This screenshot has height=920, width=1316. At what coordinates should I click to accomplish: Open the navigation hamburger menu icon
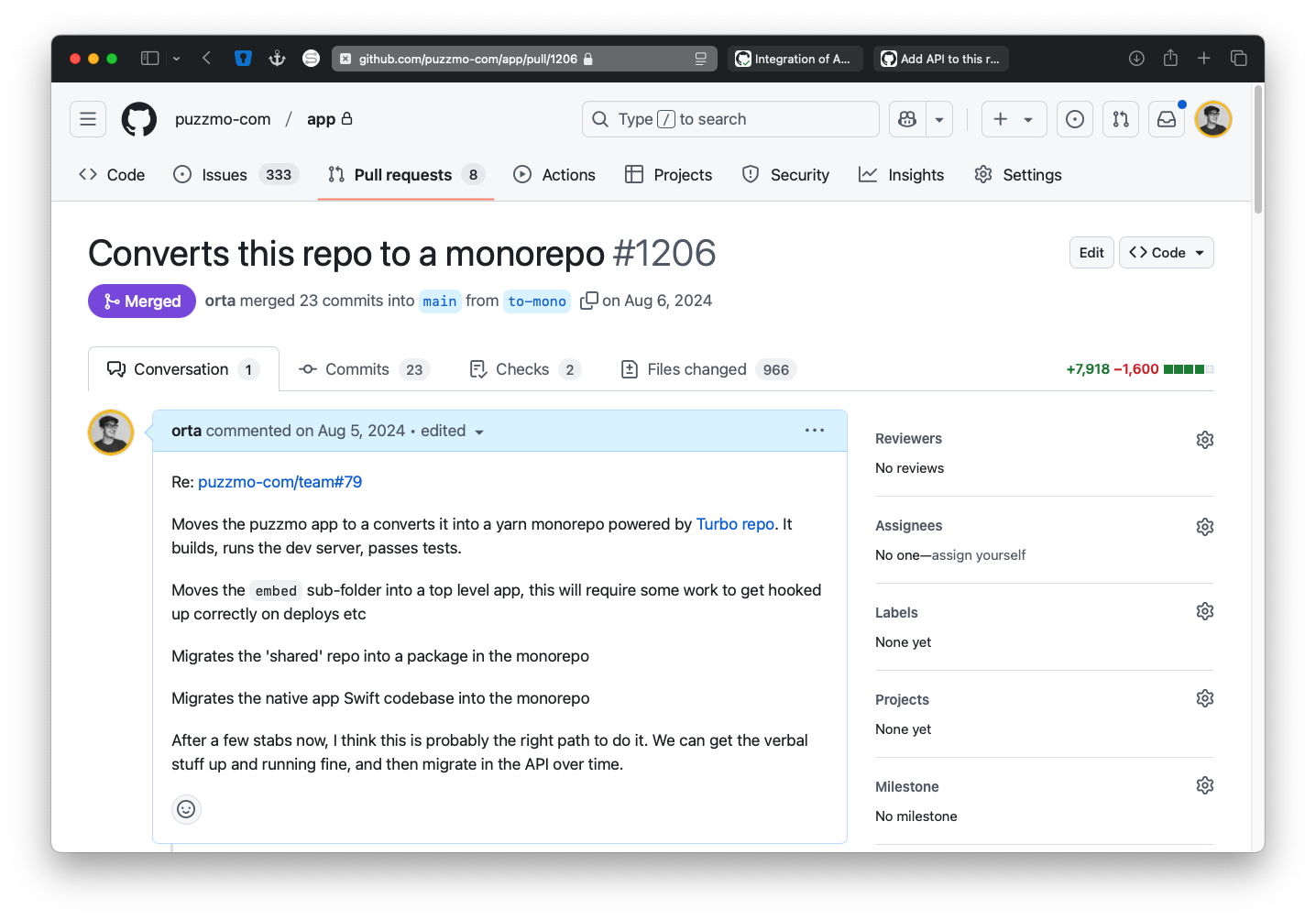pyautogui.click(x=87, y=118)
